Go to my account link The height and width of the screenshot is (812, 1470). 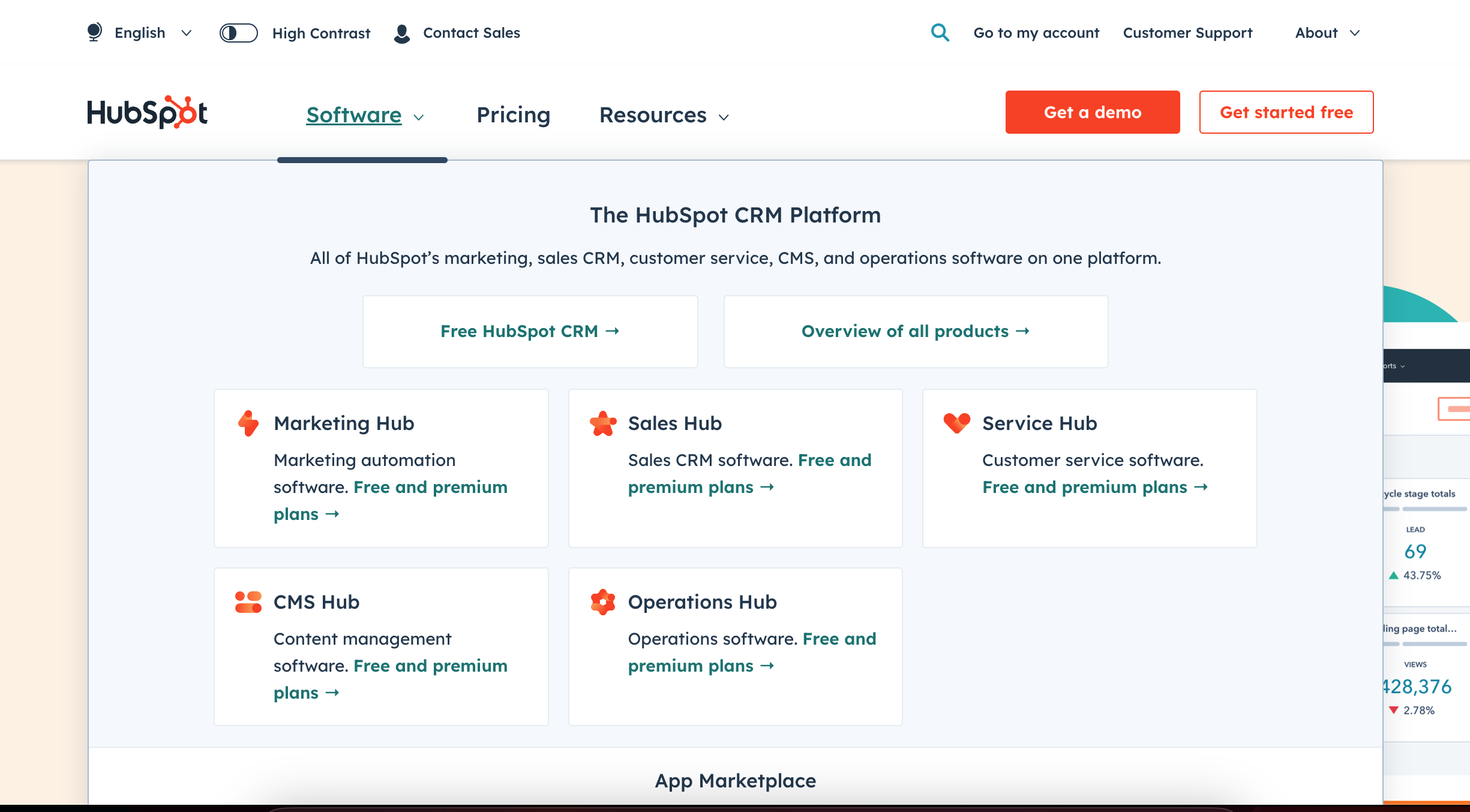pyautogui.click(x=1036, y=33)
